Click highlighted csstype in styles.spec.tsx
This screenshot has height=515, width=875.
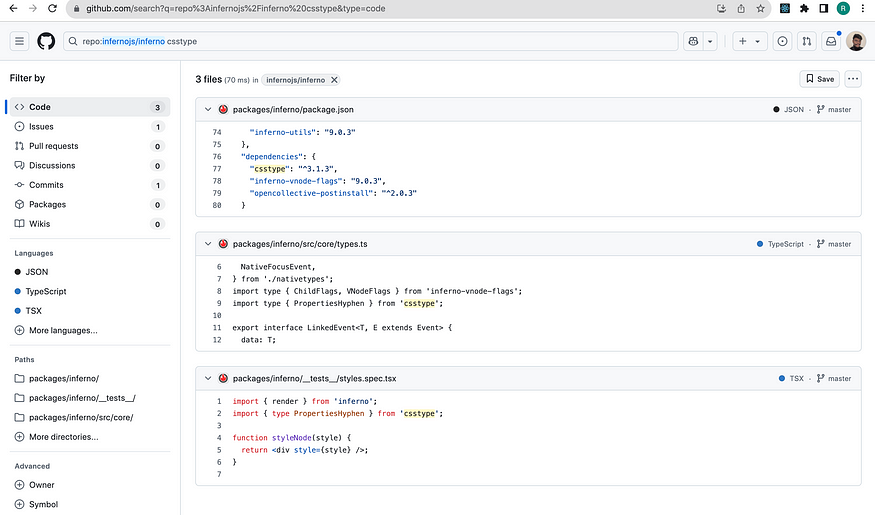[419, 413]
